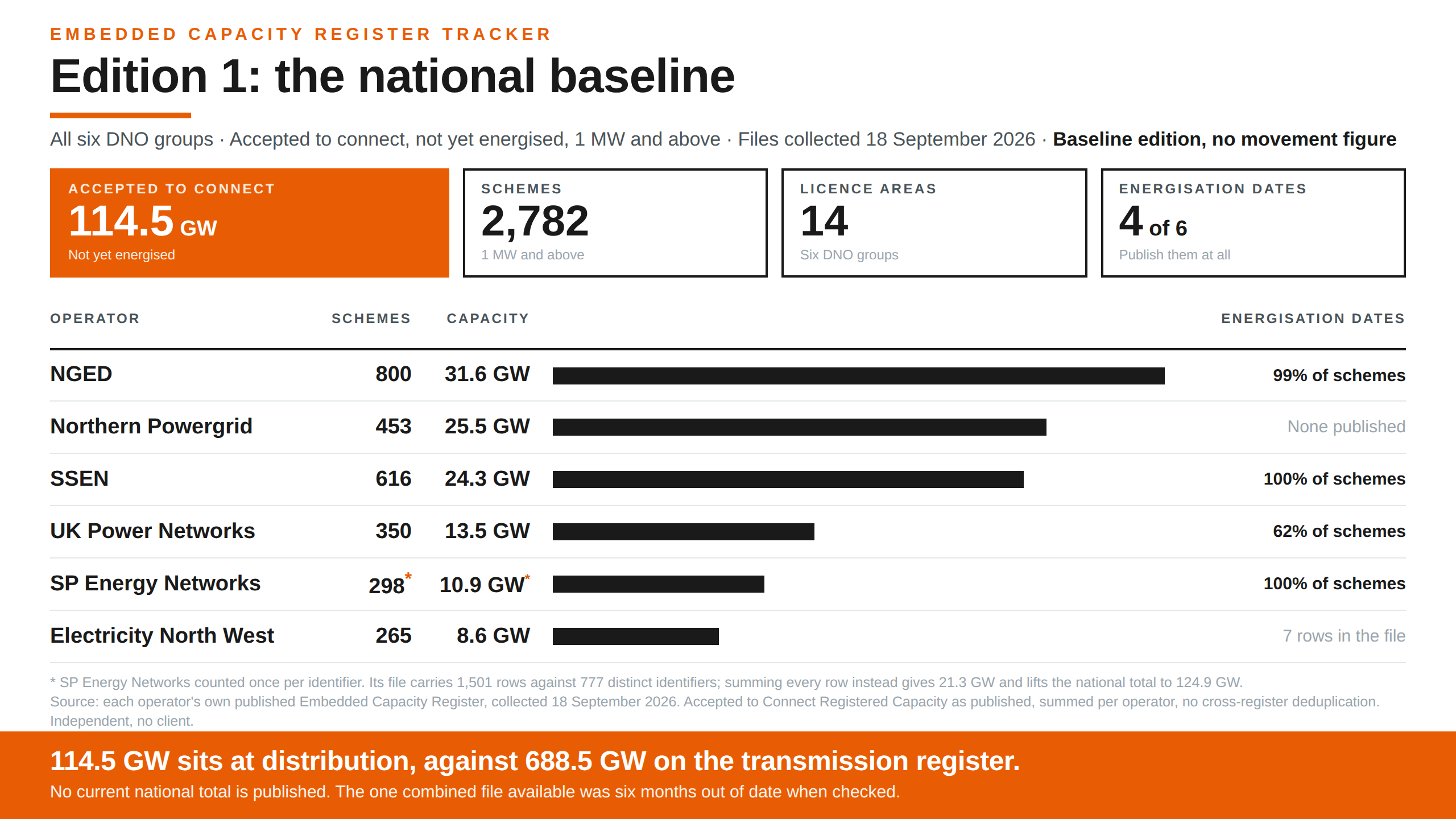Select the 'Electricity North West' operator name
The height and width of the screenshot is (819, 1456).
point(162,636)
